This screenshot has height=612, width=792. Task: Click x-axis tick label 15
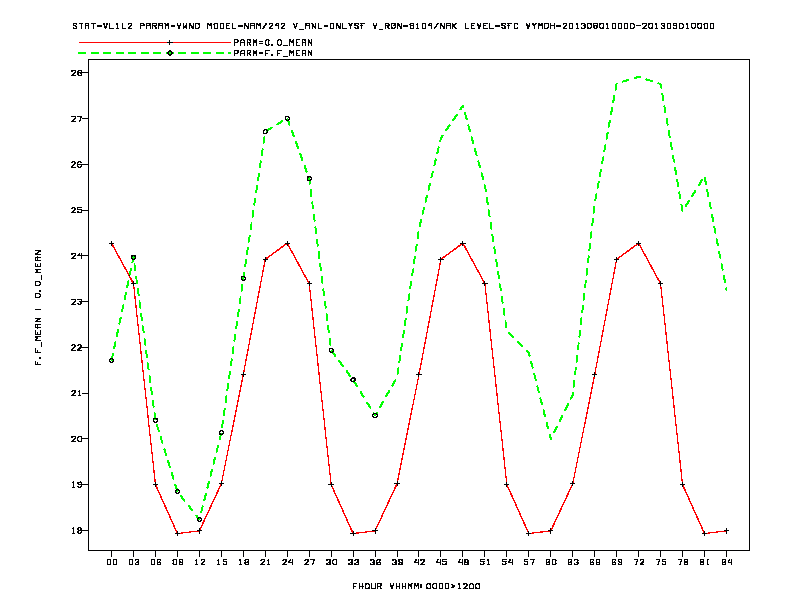[221, 562]
